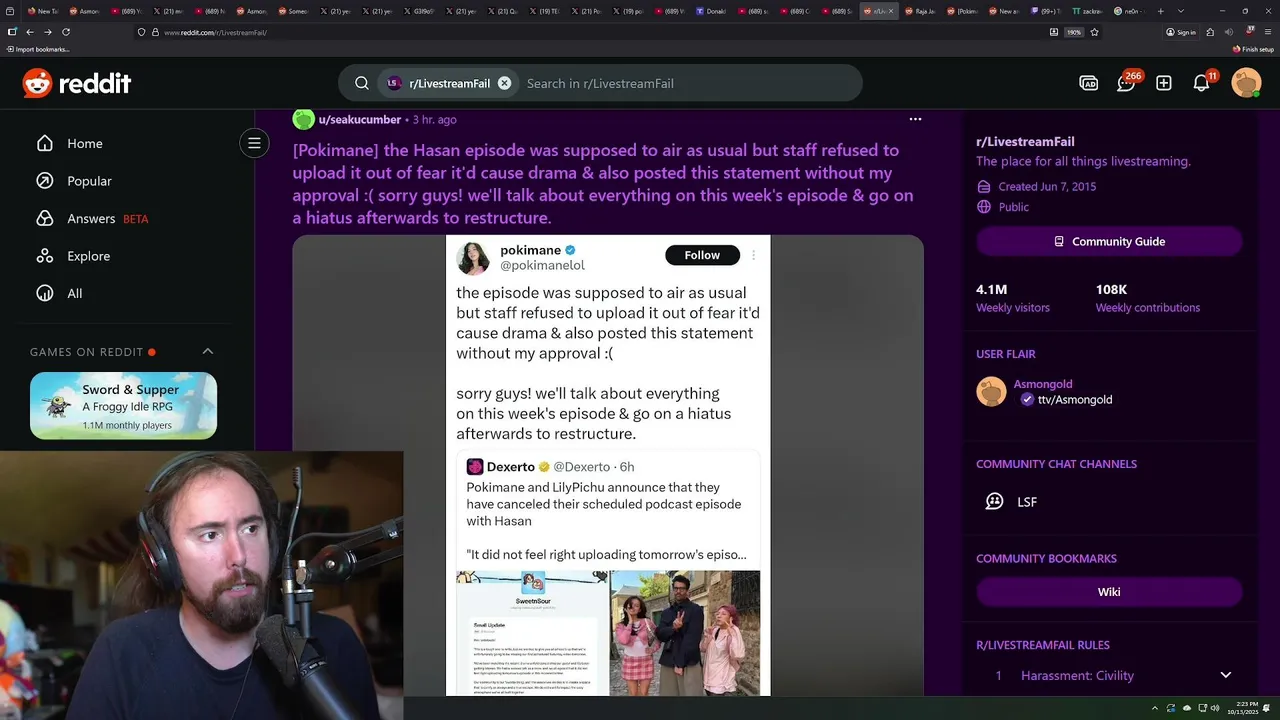The height and width of the screenshot is (720, 1280).
Task: Reload the page
Action: point(66,32)
